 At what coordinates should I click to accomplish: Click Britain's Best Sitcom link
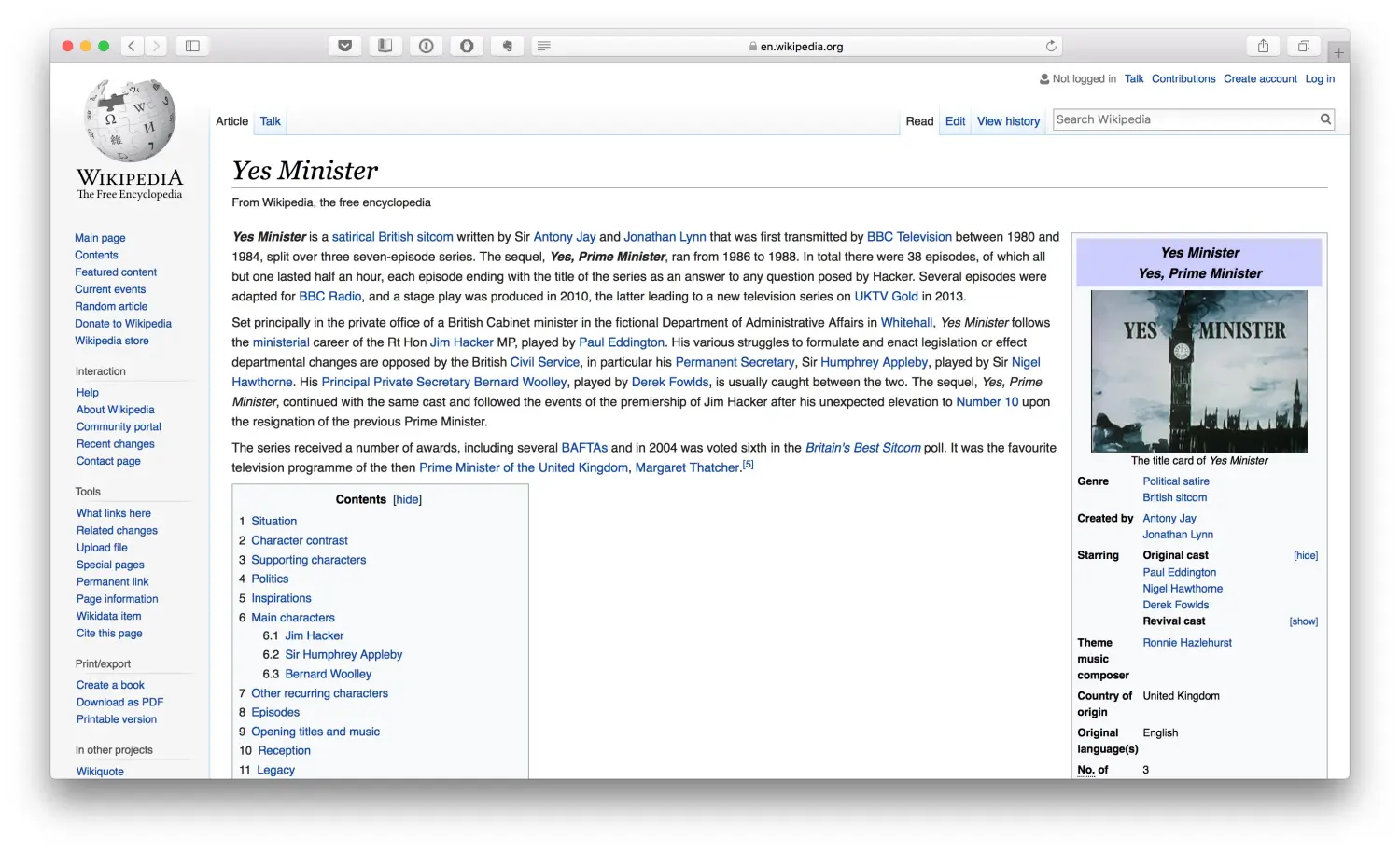pos(862,449)
